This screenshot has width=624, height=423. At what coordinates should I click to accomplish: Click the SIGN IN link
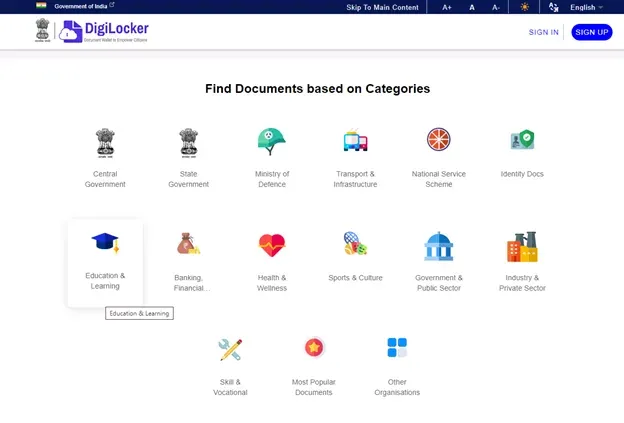tap(544, 32)
